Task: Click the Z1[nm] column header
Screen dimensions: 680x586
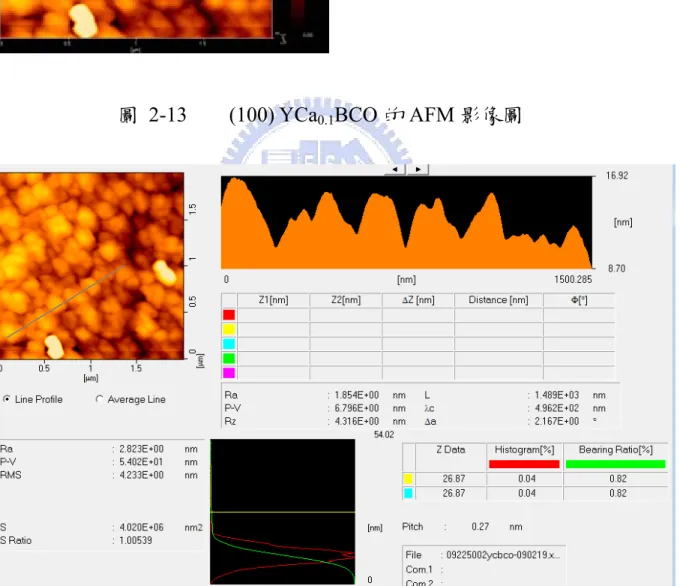Action: tap(273, 300)
